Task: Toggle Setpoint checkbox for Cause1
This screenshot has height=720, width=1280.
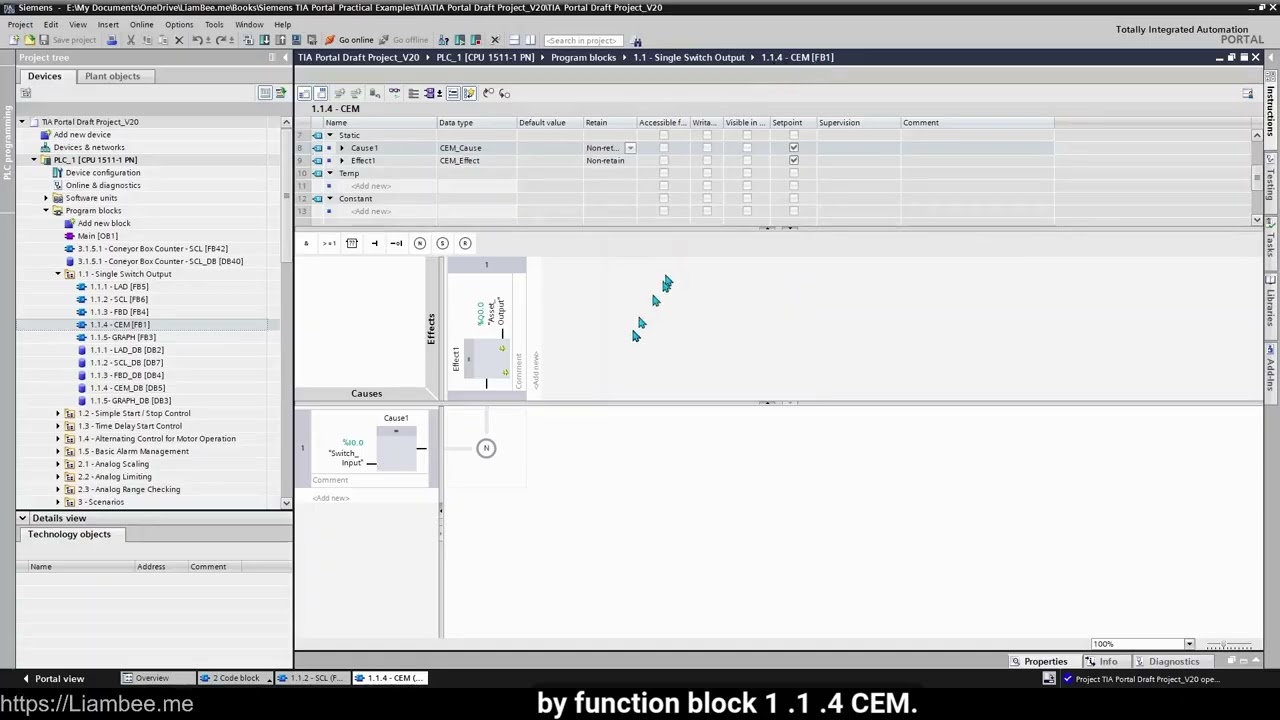Action: click(x=794, y=148)
